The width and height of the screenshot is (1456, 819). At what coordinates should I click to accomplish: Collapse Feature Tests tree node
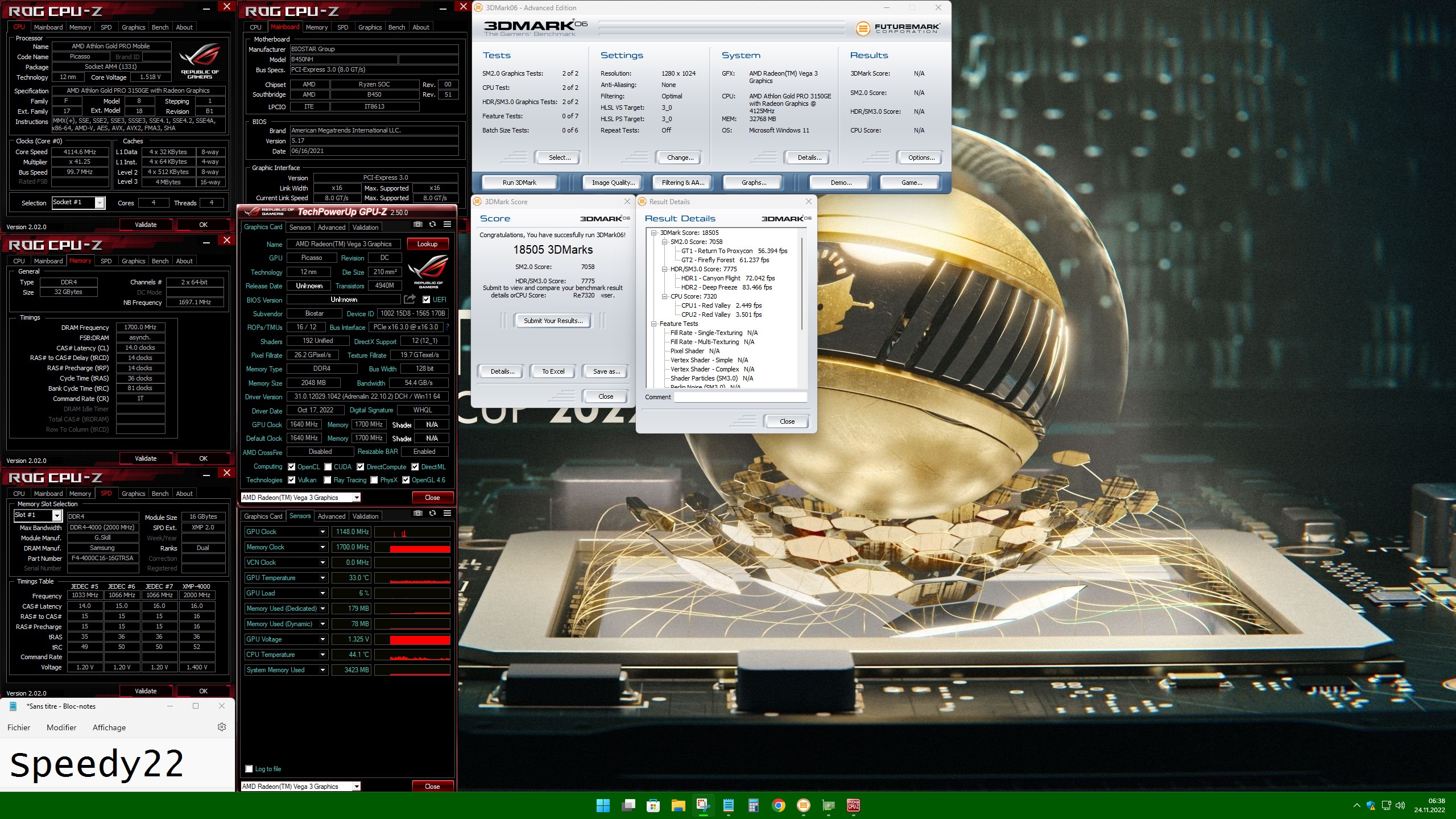(654, 324)
